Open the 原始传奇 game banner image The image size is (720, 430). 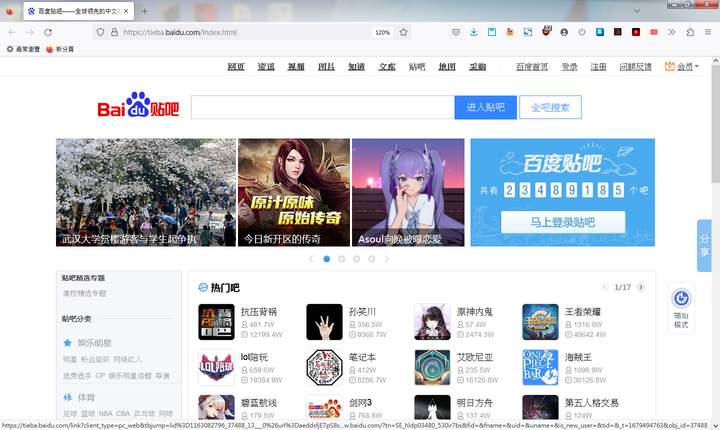(294, 192)
